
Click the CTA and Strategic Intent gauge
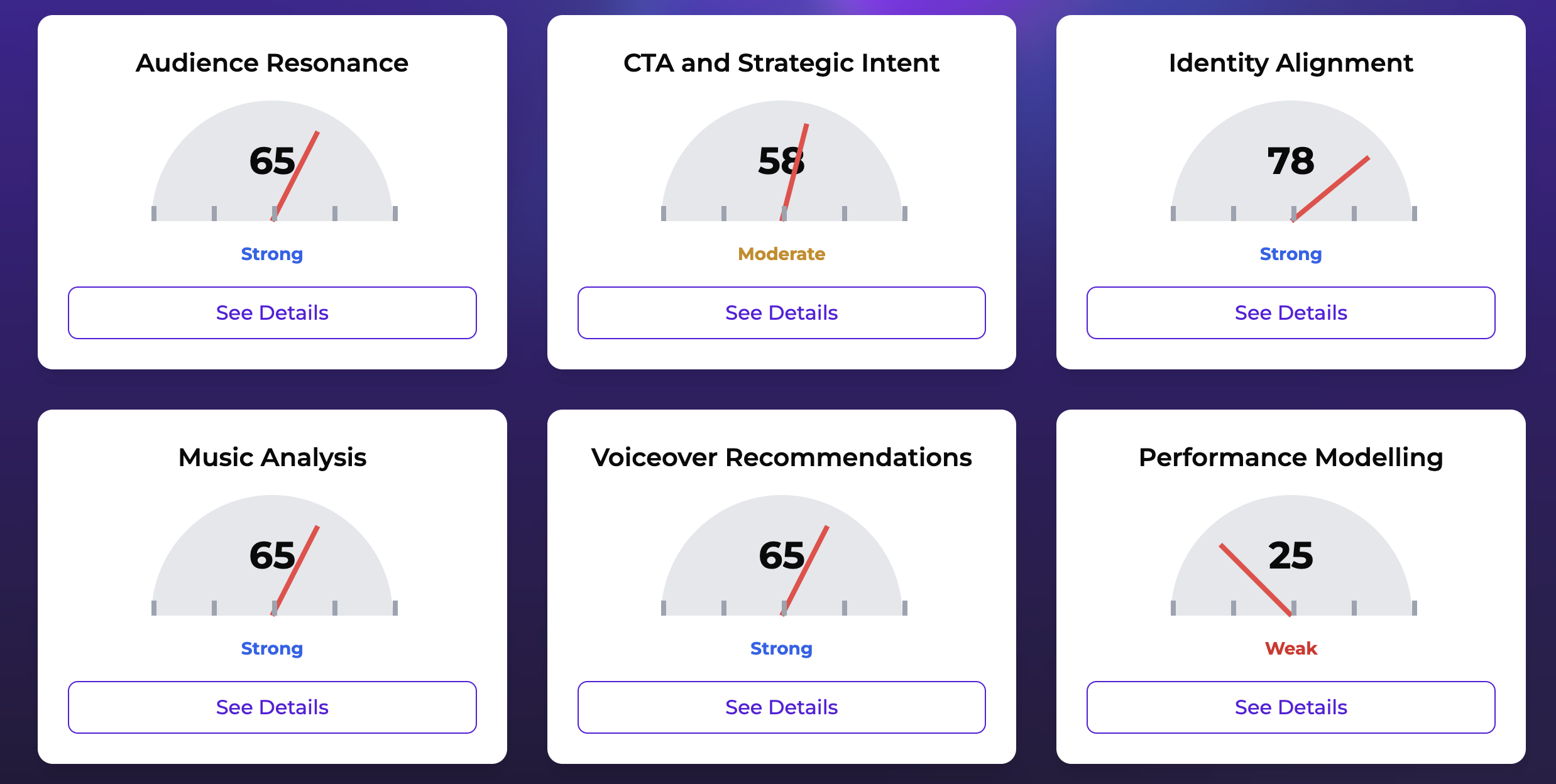(x=781, y=162)
